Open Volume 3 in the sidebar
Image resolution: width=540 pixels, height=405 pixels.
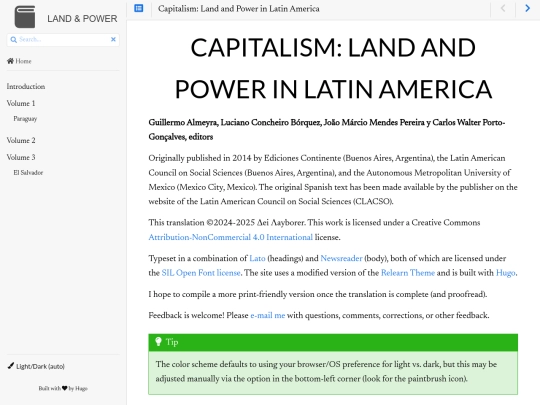click(x=21, y=157)
